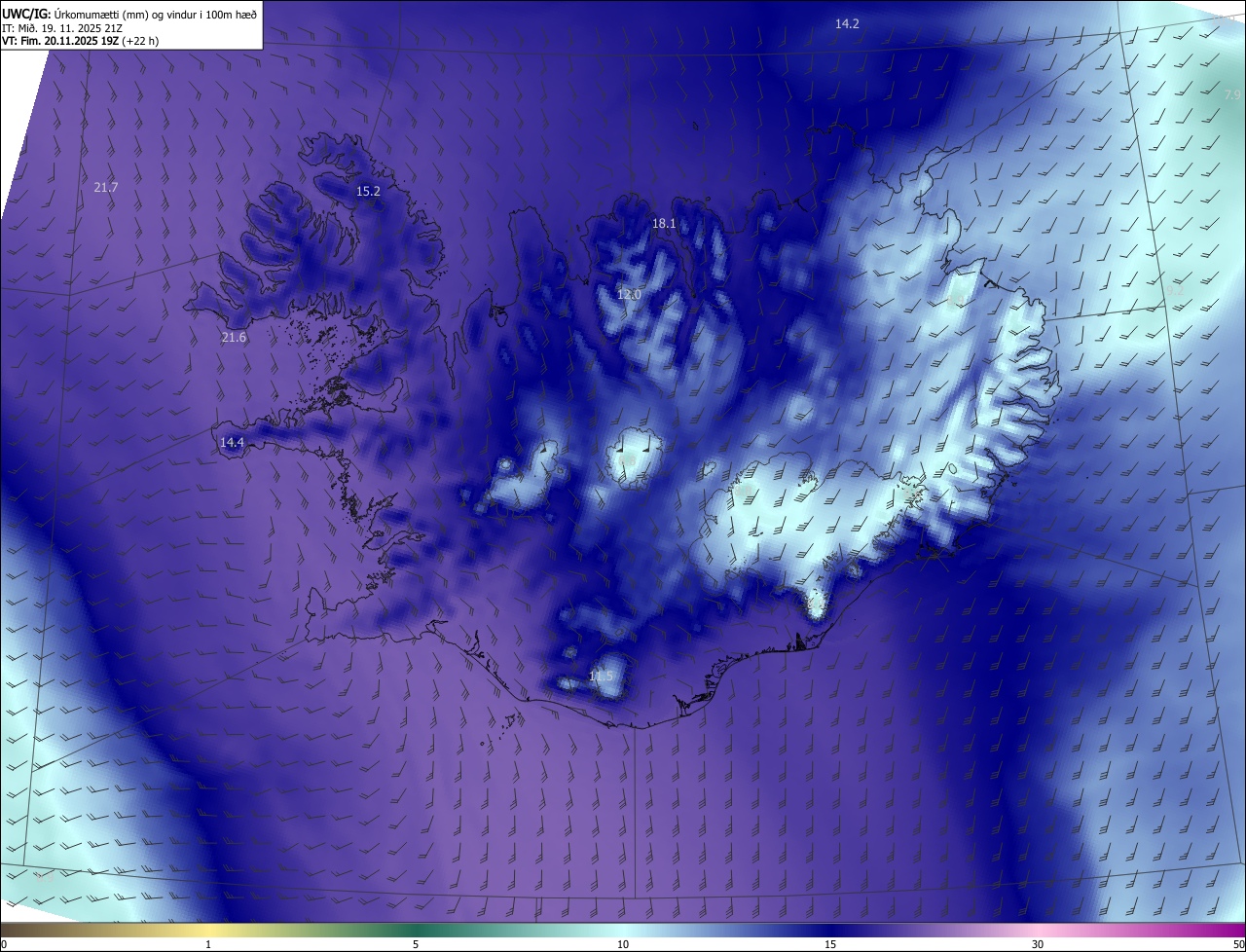1246x952 pixels.
Task: Click the '15' label on colour scale
Action: [x=830, y=945]
